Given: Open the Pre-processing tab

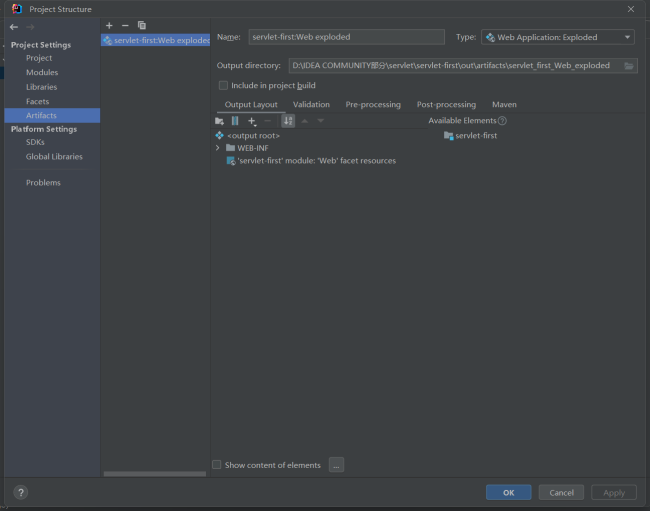Looking at the screenshot, I should (373, 104).
